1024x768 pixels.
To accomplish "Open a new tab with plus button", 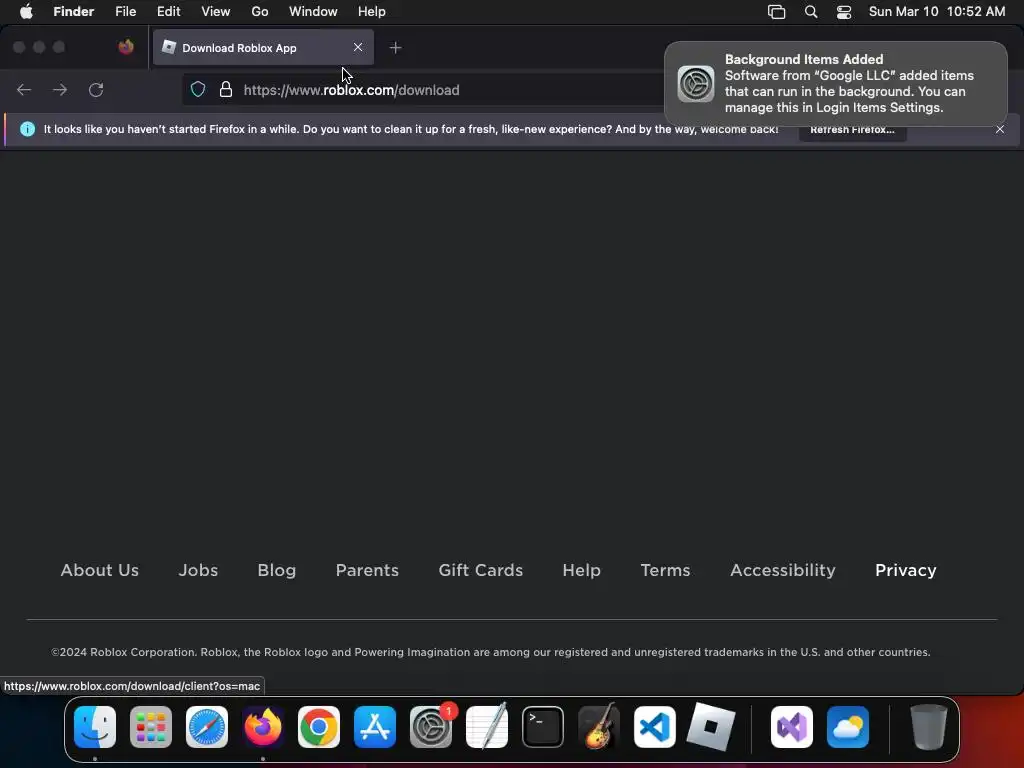I will click(395, 48).
